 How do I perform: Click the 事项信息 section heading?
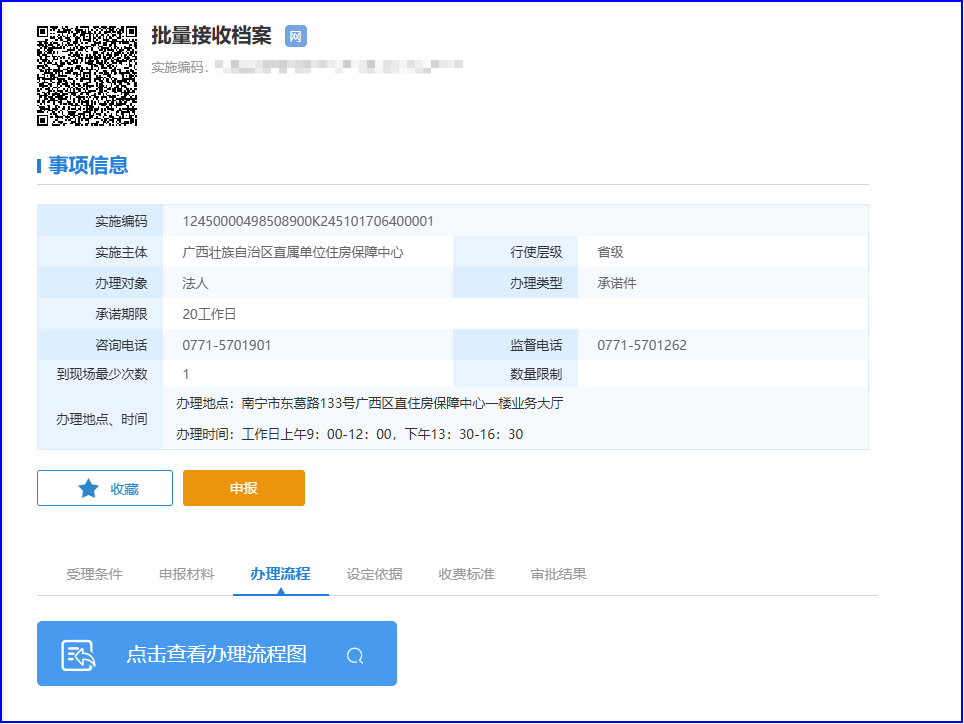click(88, 166)
